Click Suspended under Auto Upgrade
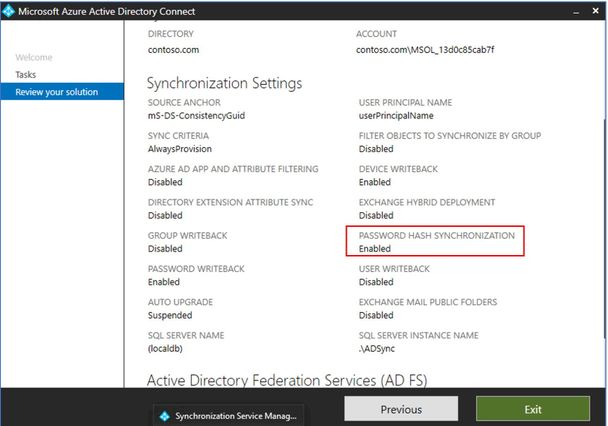This screenshot has height=426, width=608. 170,316
